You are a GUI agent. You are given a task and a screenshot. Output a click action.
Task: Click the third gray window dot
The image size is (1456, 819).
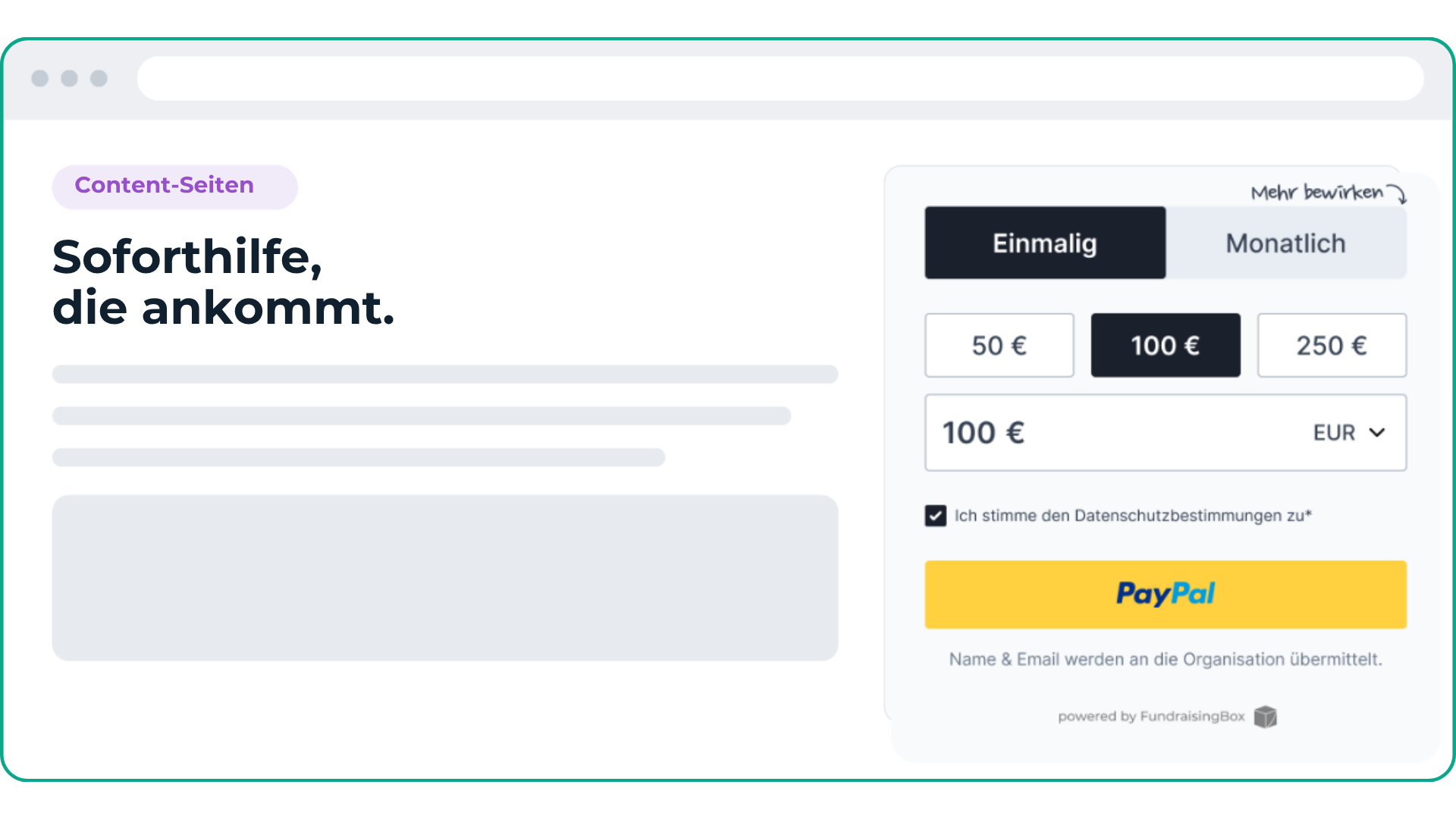click(99, 78)
